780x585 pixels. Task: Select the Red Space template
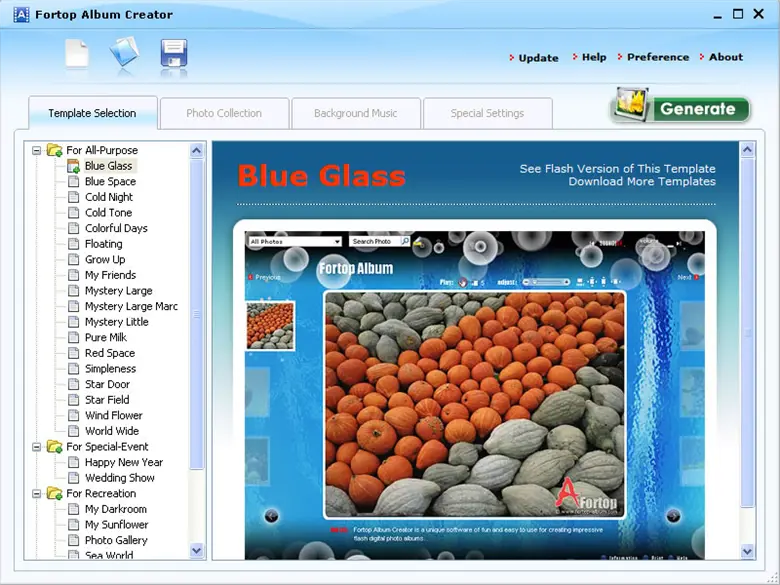tap(110, 353)
